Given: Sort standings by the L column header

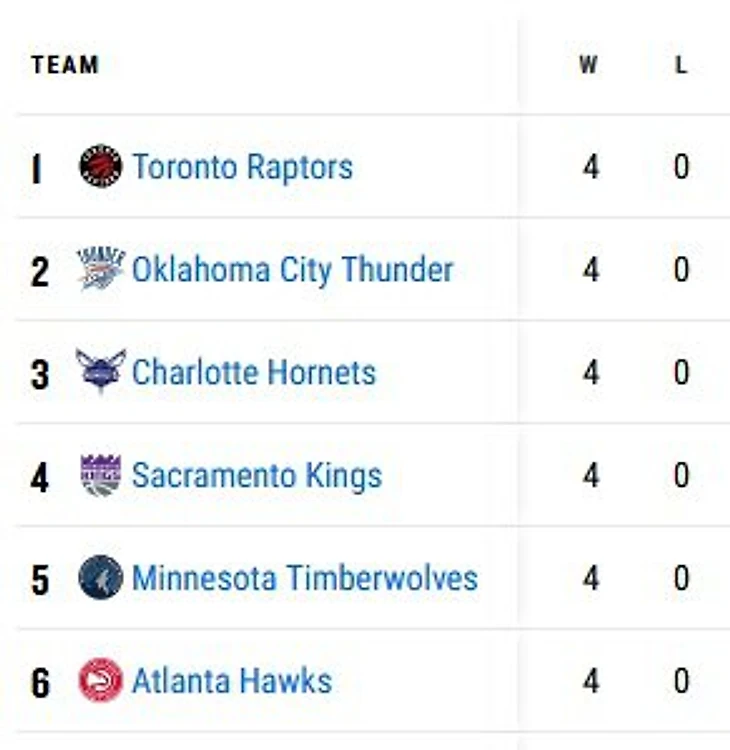Looking at the screenshot, I should 681,65.
